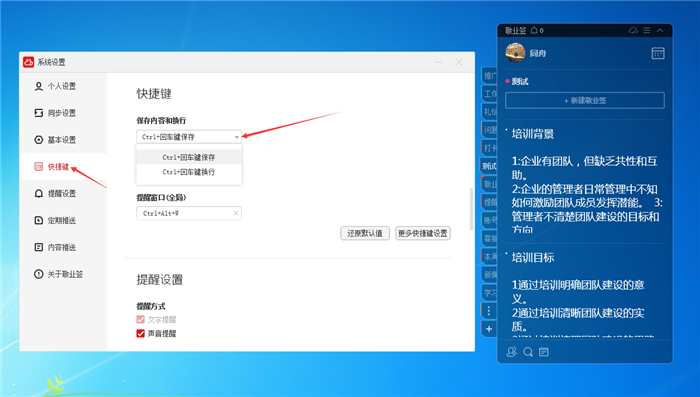Switch to the 本周 category tab
Image resolution: width=700 pixels, height=397 pixels.
tap(490, 256)
